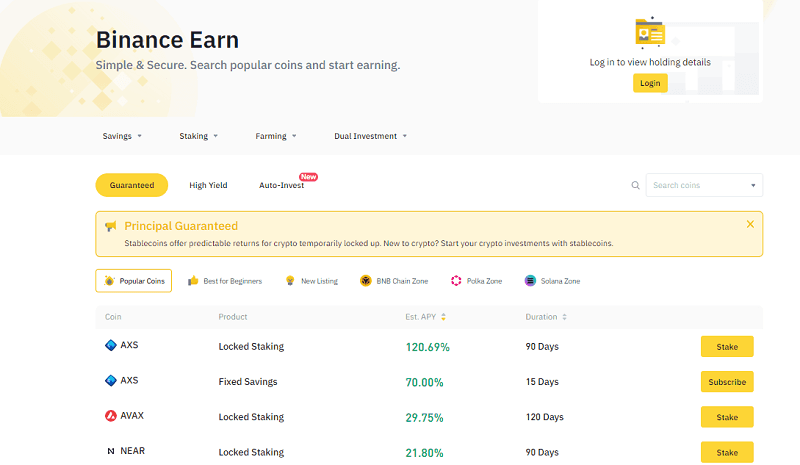Select the Popular Coins filter
800x465 pixels.
[x=134, y=281]
